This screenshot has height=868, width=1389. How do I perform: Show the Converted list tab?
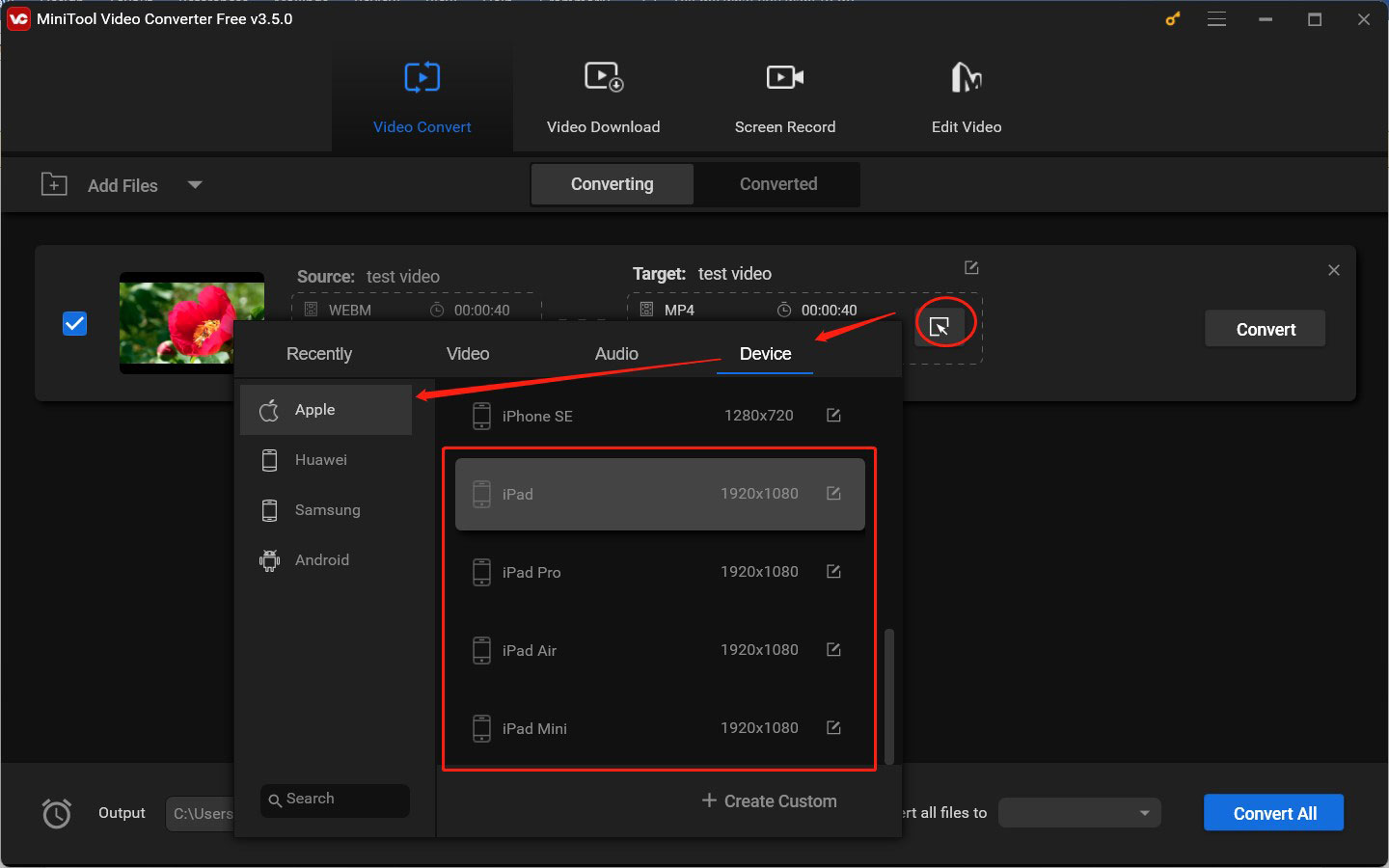(x=778, y=184)
